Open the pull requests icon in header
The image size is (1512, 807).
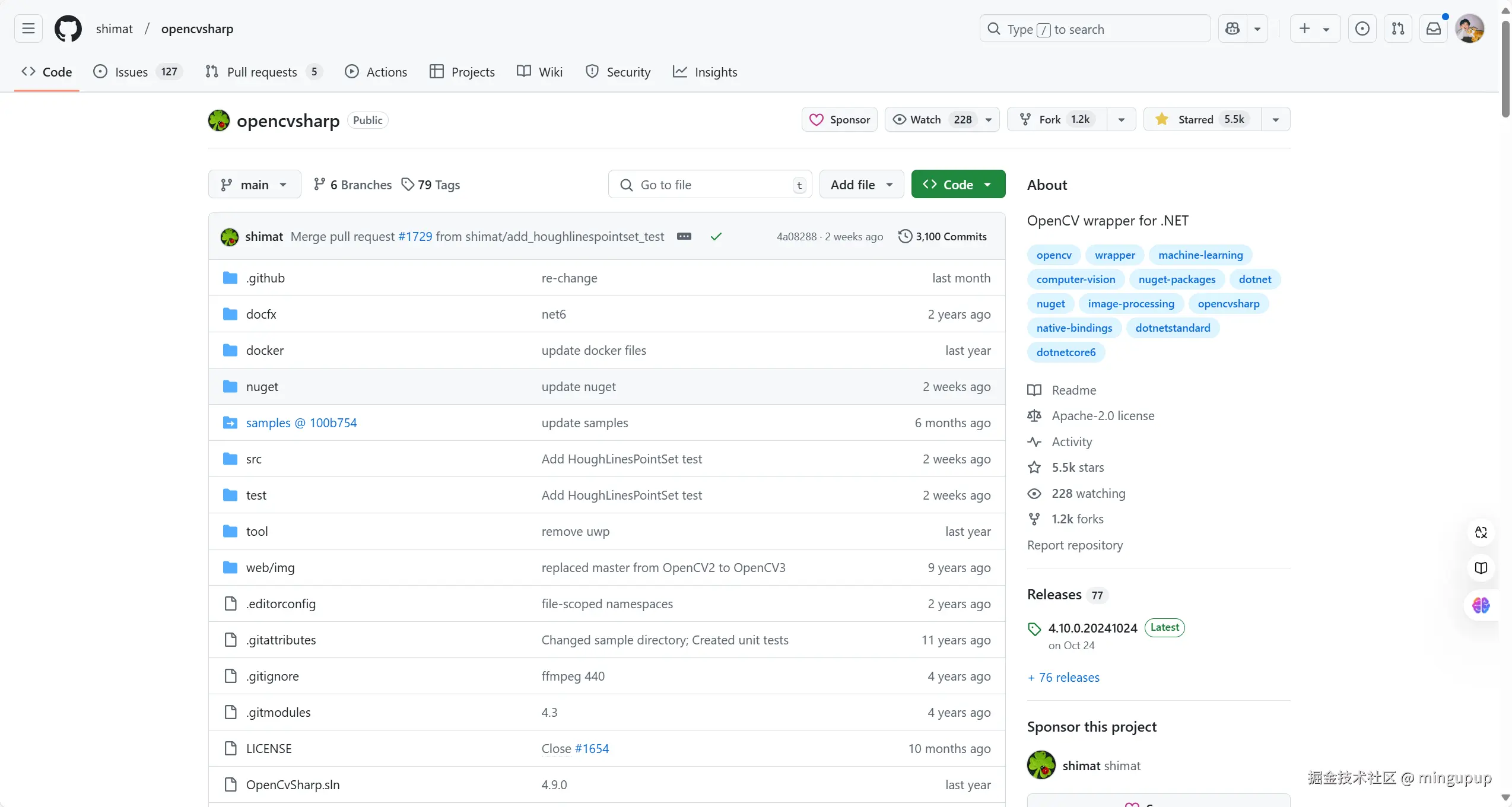(x=1397, y=28)
